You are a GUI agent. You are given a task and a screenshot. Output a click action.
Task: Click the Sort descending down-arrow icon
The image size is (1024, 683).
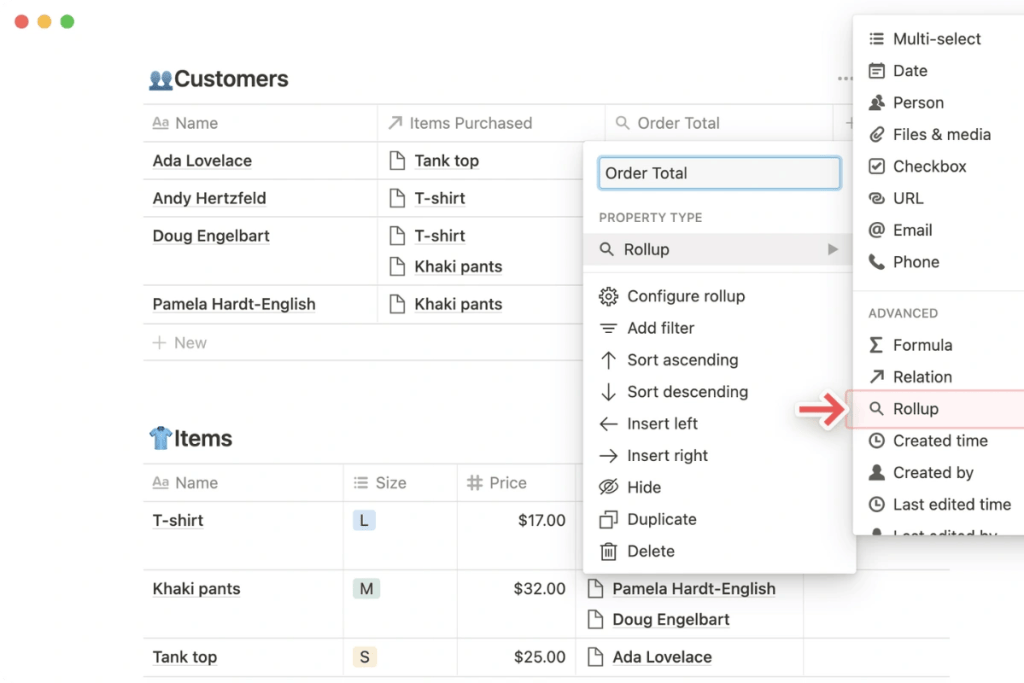tap(608, 392)
